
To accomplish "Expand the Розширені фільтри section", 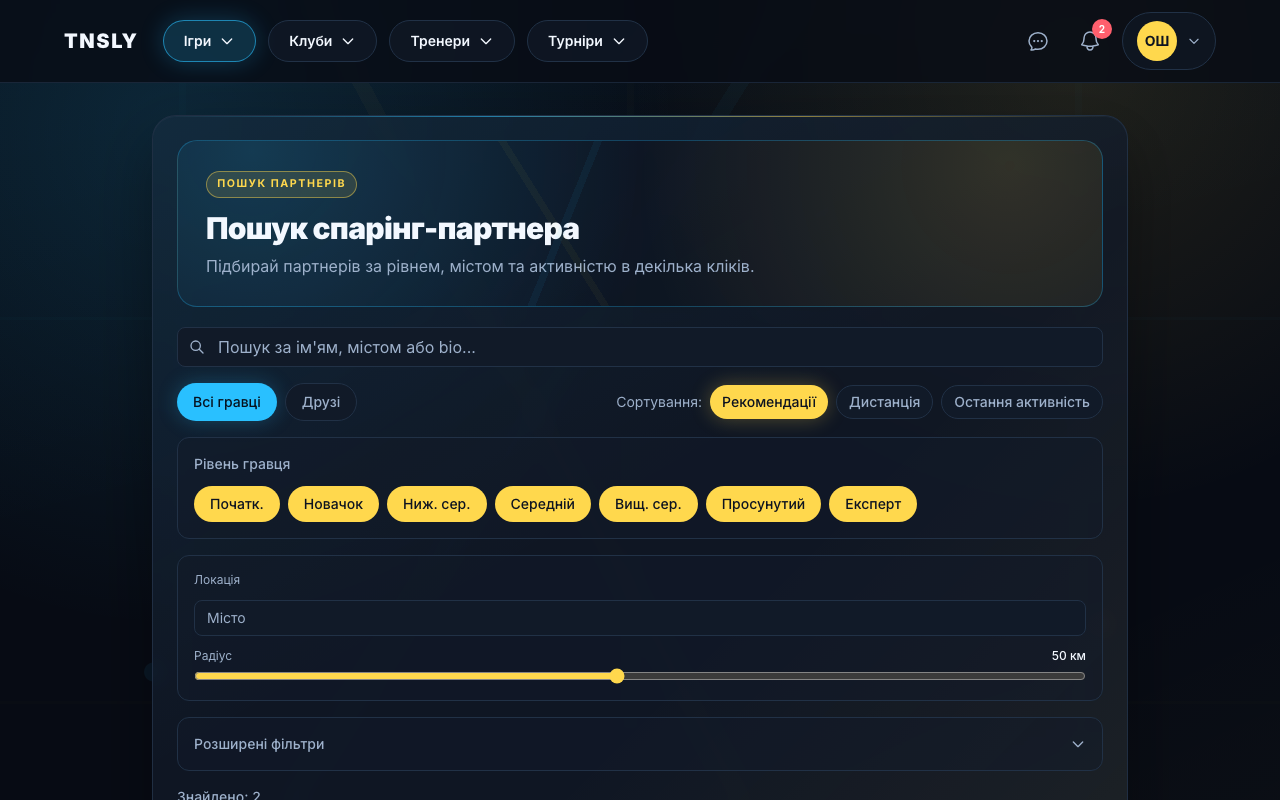I will [639, 744].
